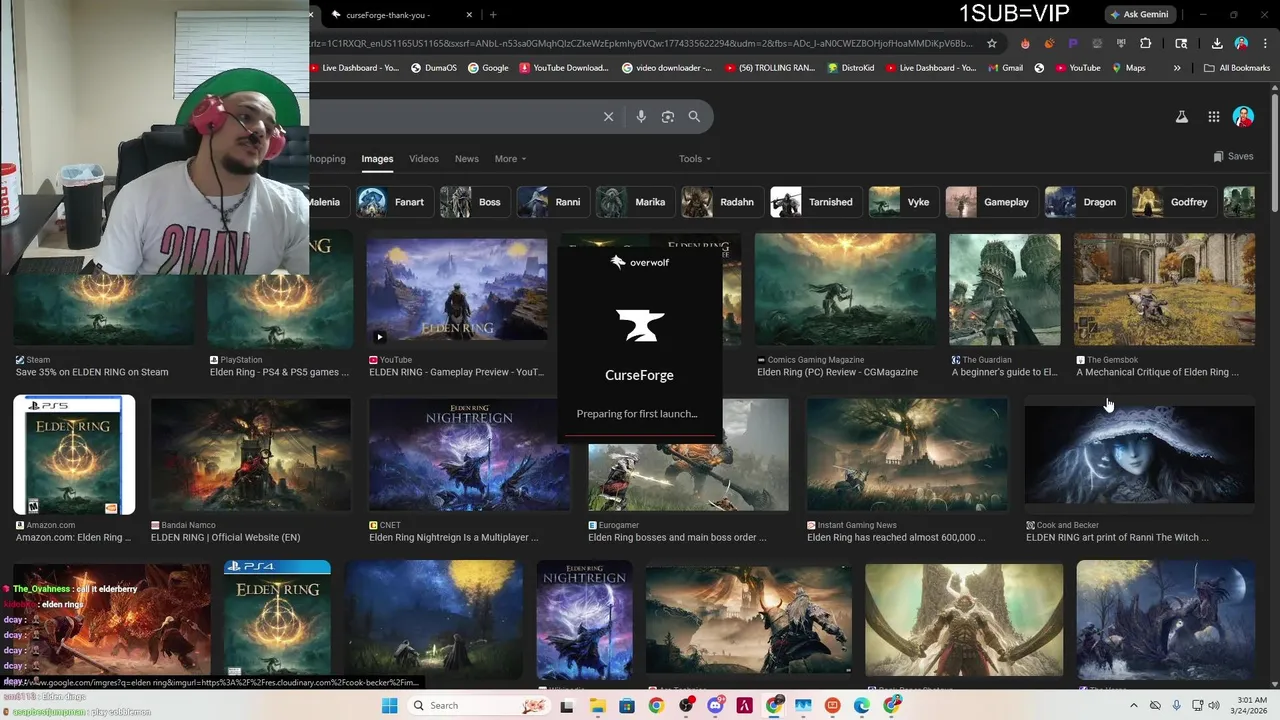Open File Explorer from the taskbar
This screenshot has width=1280, height=720.
[597, 706]
